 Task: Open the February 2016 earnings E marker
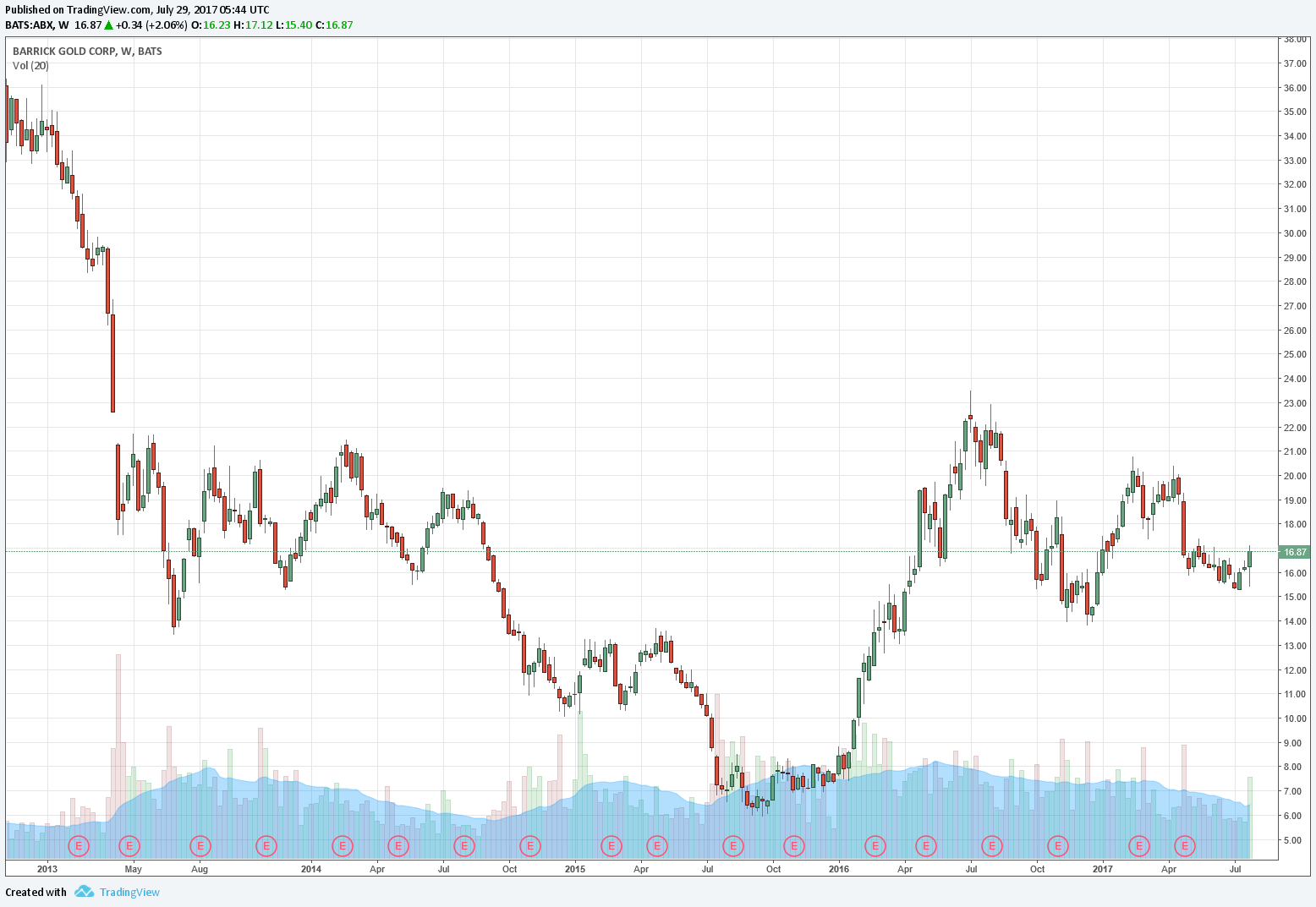click(875, 845)
